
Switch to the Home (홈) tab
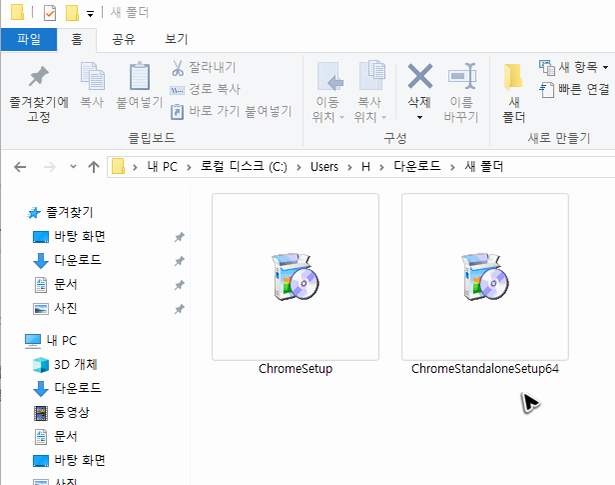click(x=77, y=39)
